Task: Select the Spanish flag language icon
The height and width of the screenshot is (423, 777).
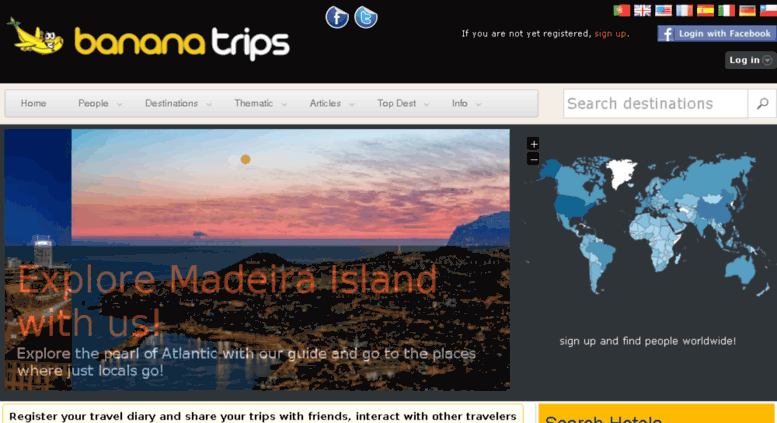Action: (705, 10)
